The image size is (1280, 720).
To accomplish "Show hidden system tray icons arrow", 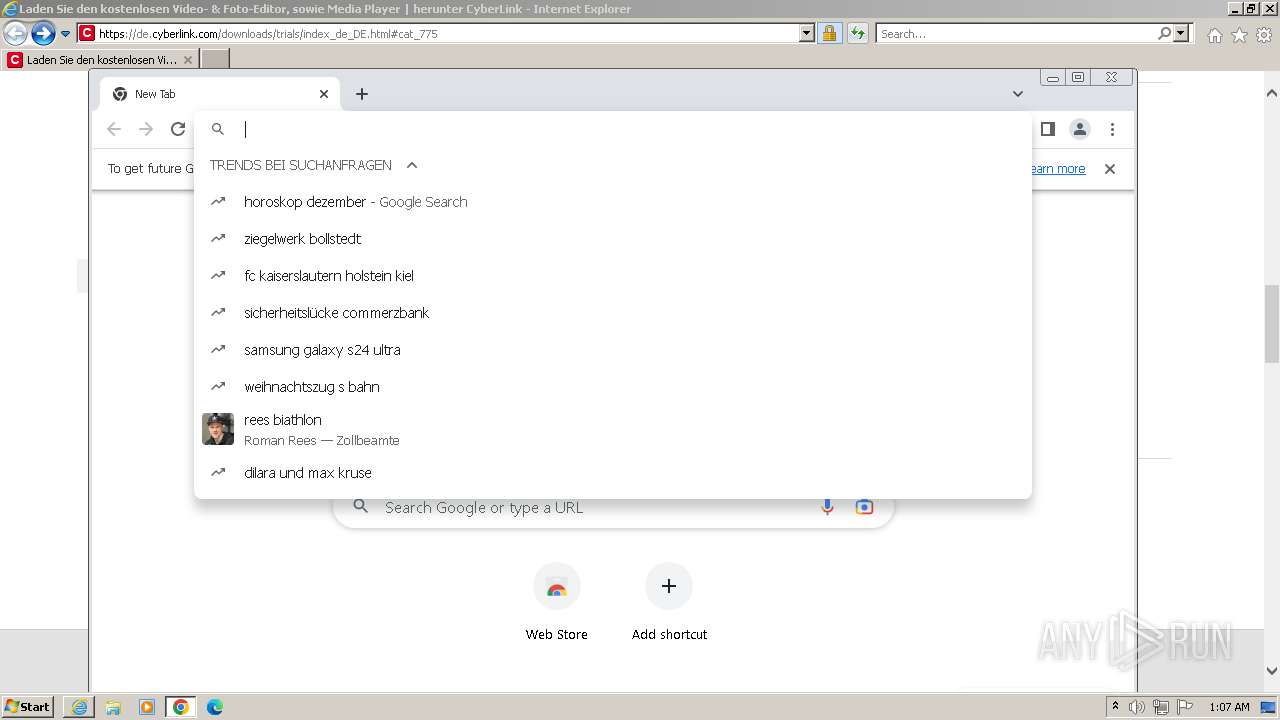I will 1115,707.
